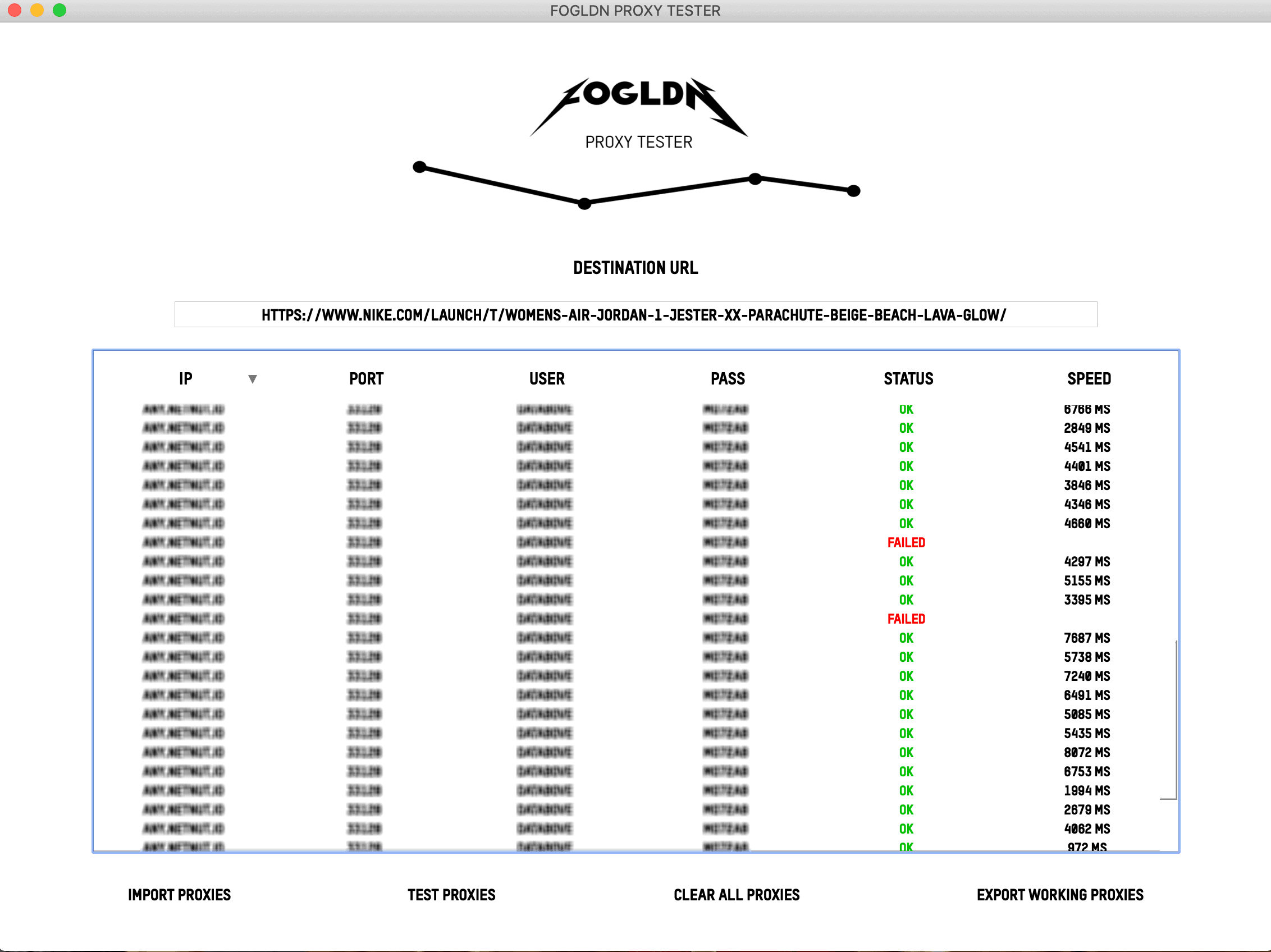Export working proxies list

1060,895
